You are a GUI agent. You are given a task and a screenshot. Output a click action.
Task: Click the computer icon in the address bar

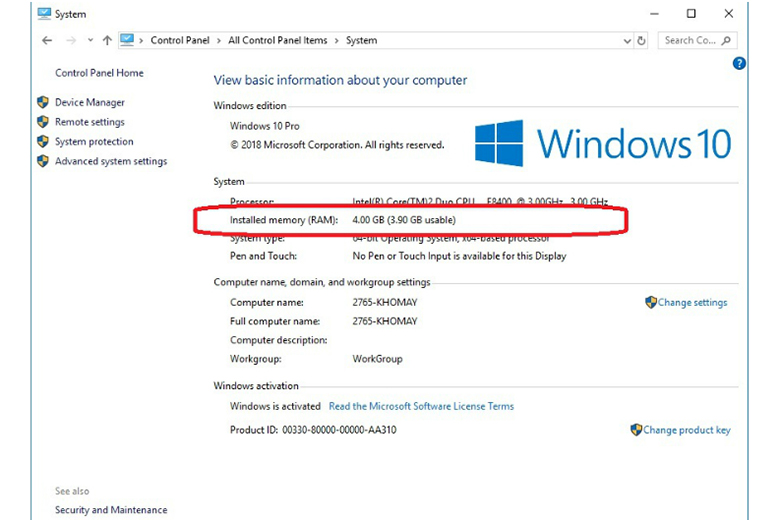127,41
